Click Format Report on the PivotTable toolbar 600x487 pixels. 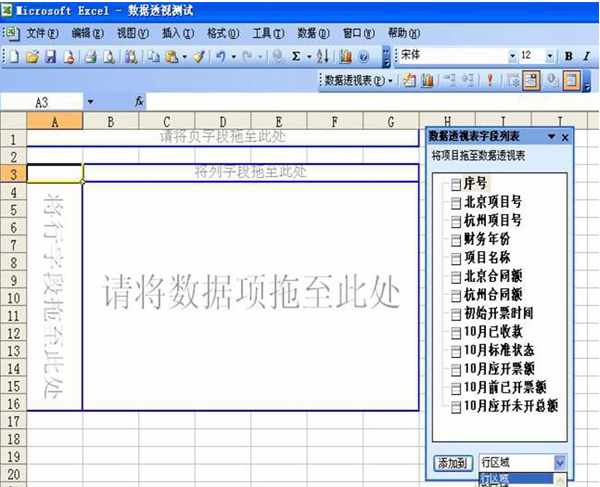coord(409,81)
